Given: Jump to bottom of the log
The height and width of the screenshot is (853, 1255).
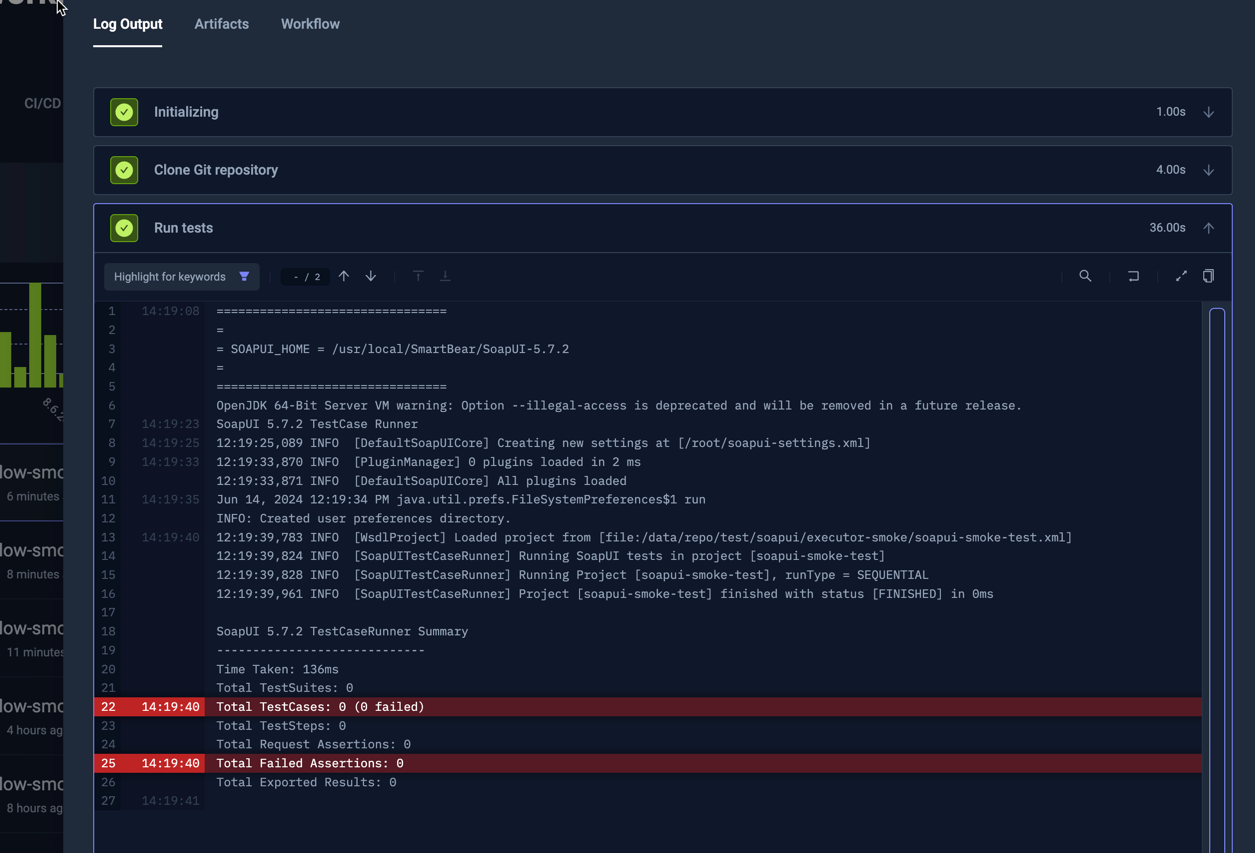Looking at the screenshot, I should tap(445, 276).
